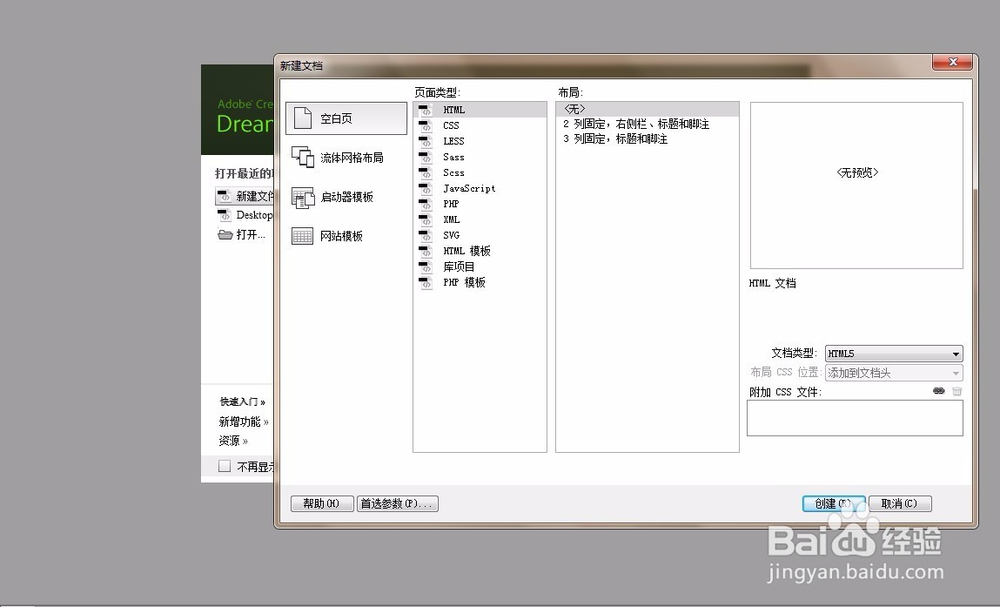This screenshot has width=1000, height=607.
Task: Click the file icon beside JavaScript
Action: pos(426,188)
